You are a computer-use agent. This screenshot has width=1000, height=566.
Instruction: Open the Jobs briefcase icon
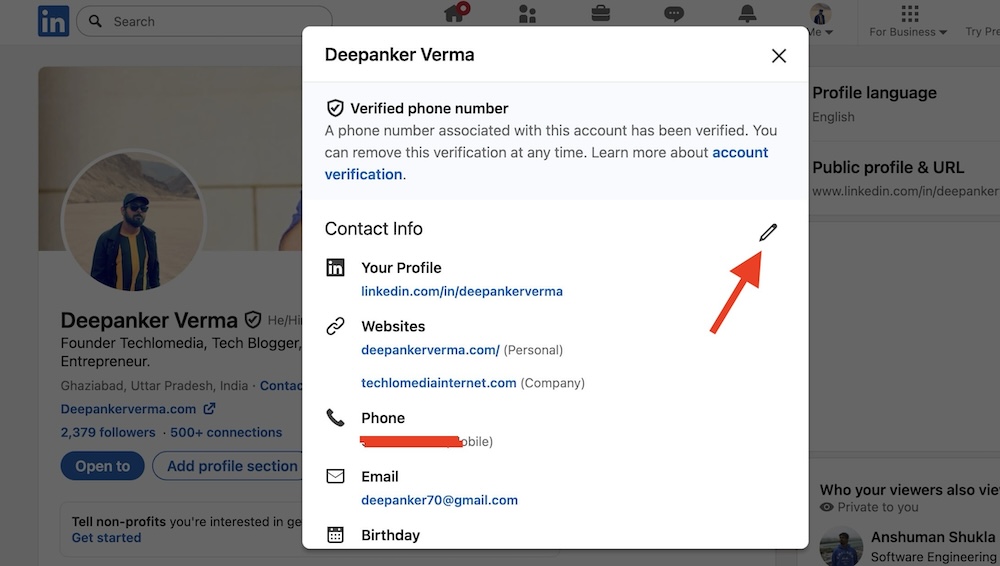(601, 13)
